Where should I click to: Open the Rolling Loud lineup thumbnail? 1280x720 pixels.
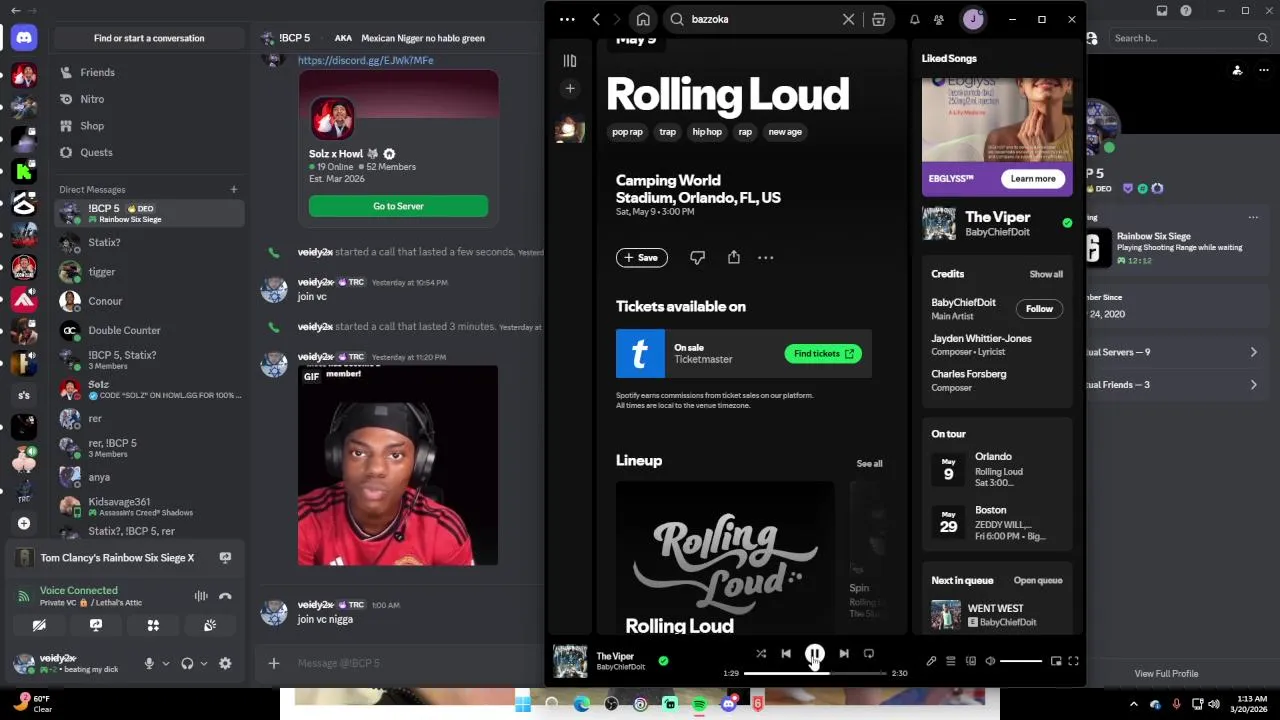pos(725,558)
